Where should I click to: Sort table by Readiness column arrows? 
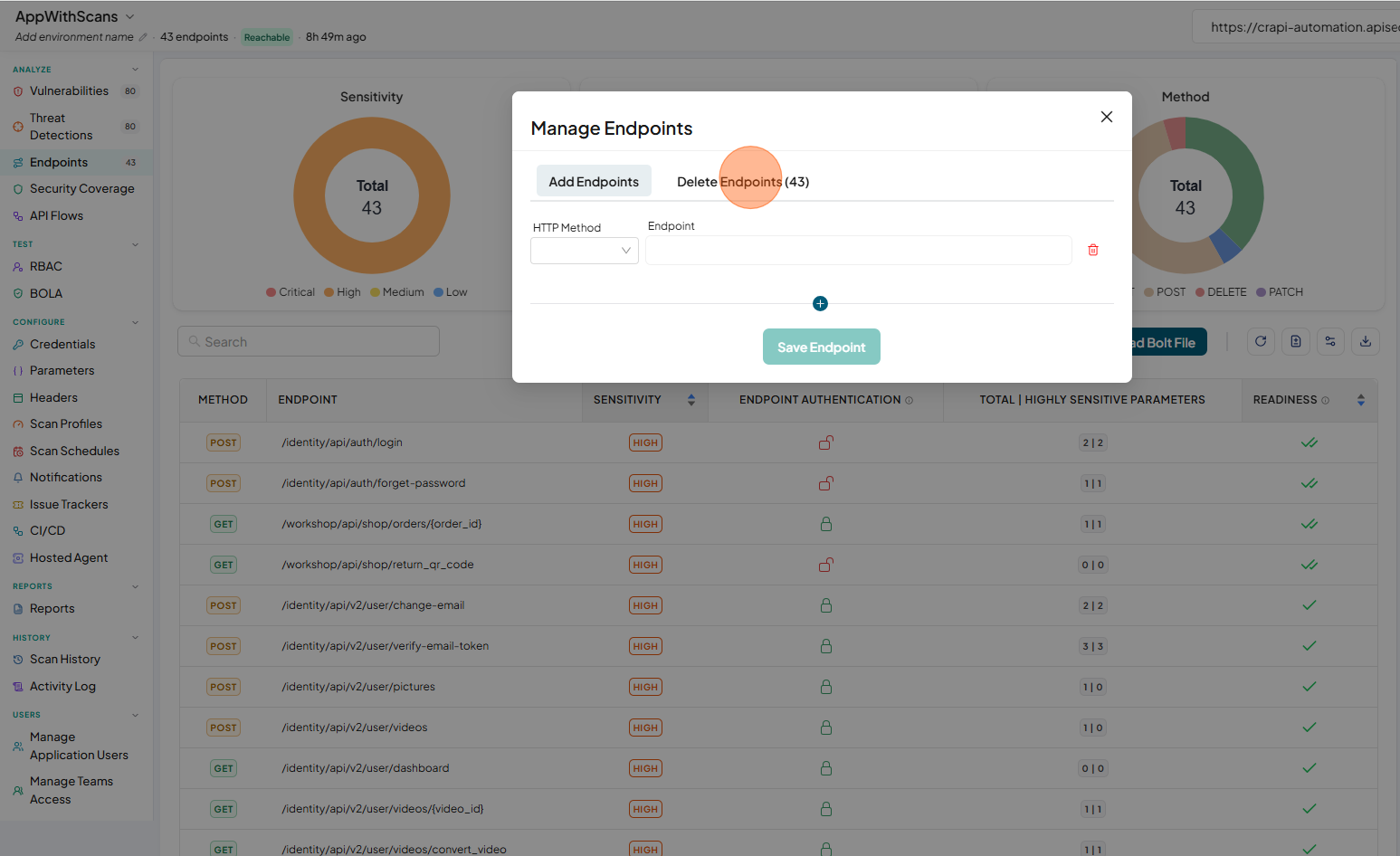pyautogui.click(x=1360, y=400)
